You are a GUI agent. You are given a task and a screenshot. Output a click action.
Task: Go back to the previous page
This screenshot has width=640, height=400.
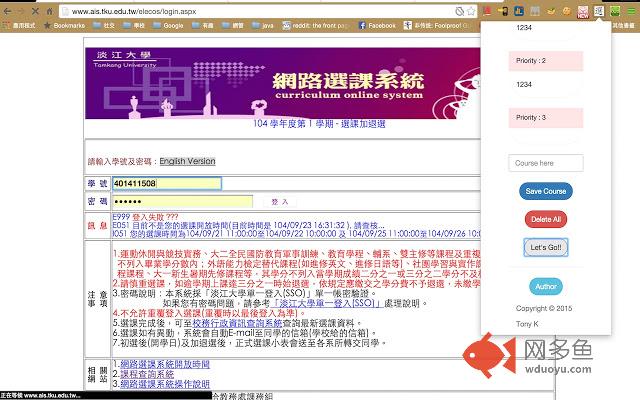pos(7,11)
